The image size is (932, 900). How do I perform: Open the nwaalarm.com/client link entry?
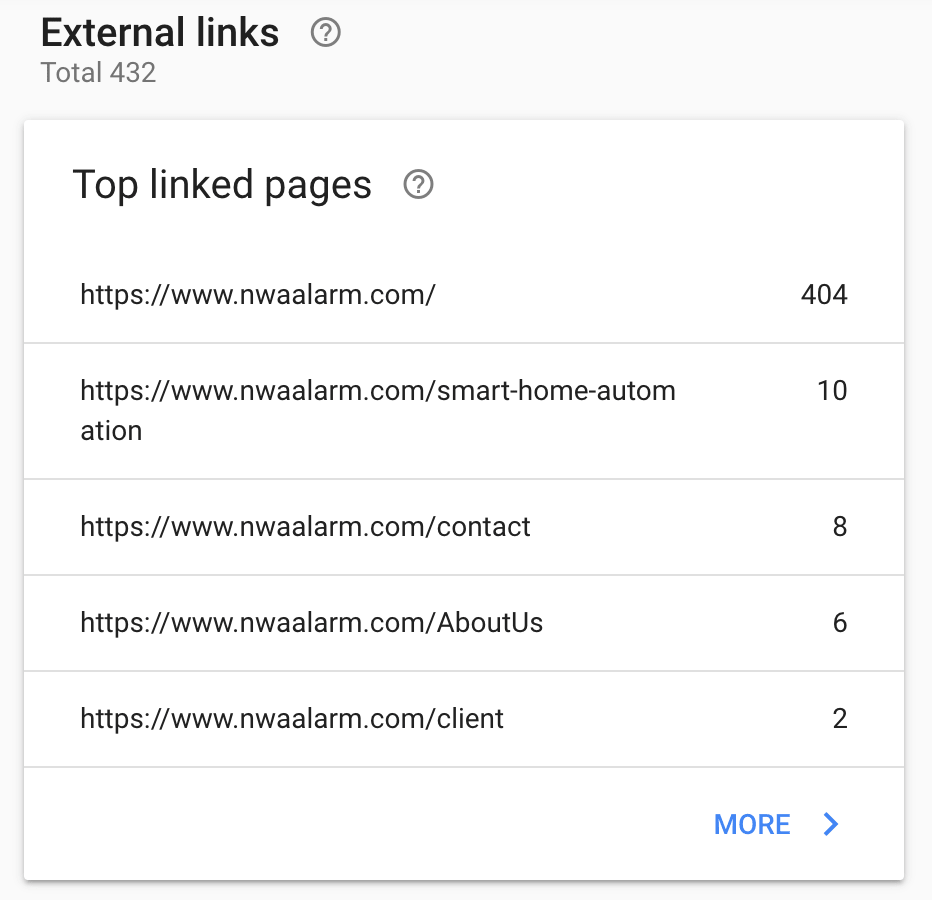tap(292, 718)
